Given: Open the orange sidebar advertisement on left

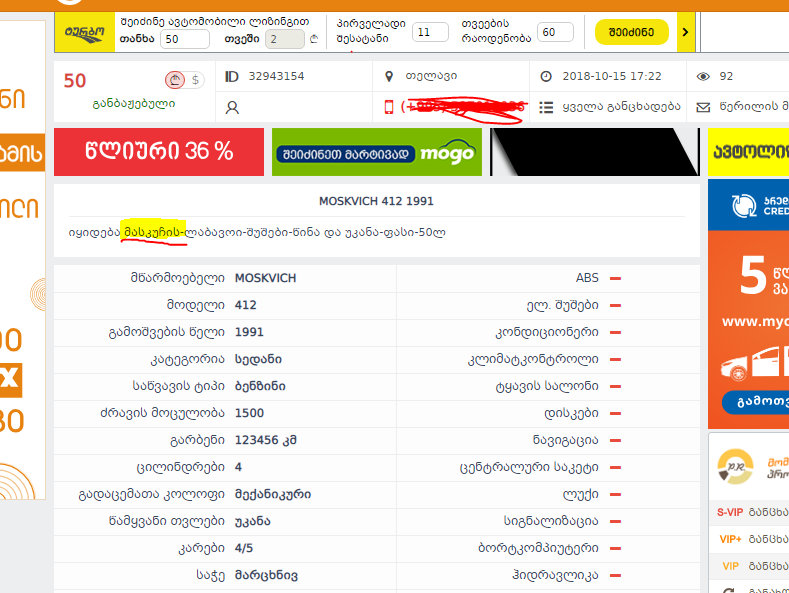Looking at the screenshot, I should (23, 259).
